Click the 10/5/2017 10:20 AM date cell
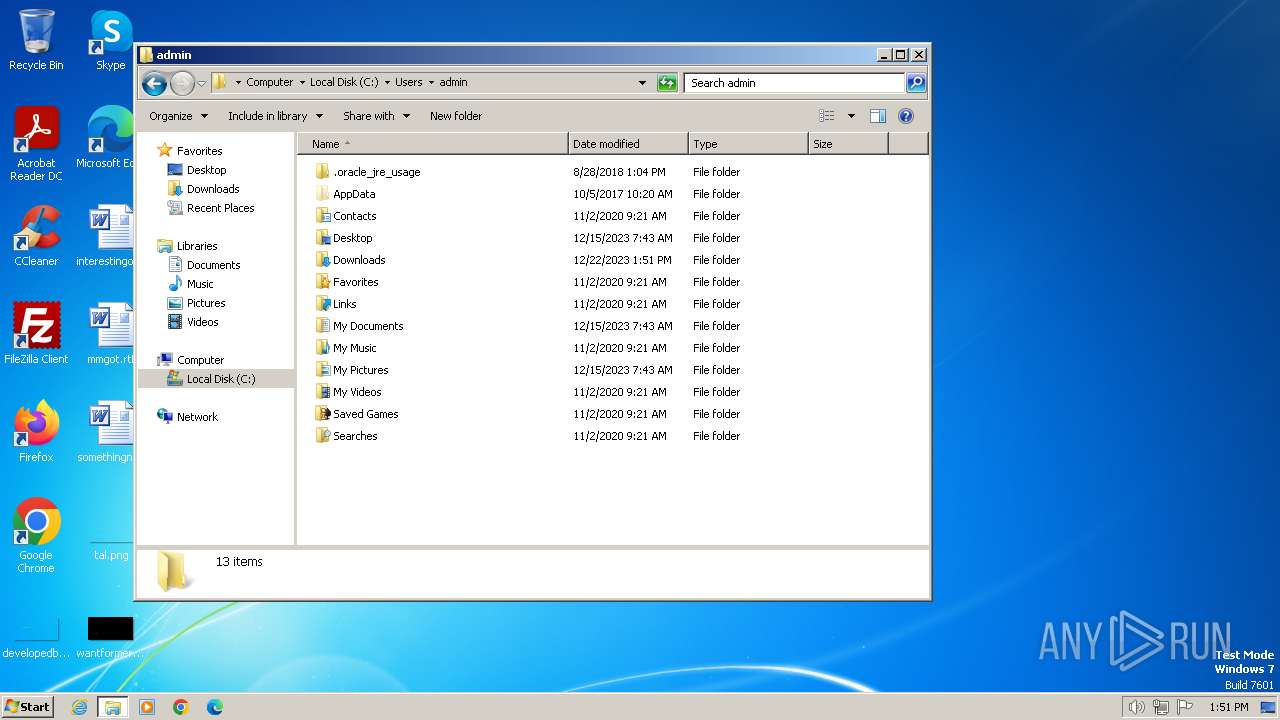Image resolution: width=1280 pixels, height=720 pixels. click(x=622, y=194)
